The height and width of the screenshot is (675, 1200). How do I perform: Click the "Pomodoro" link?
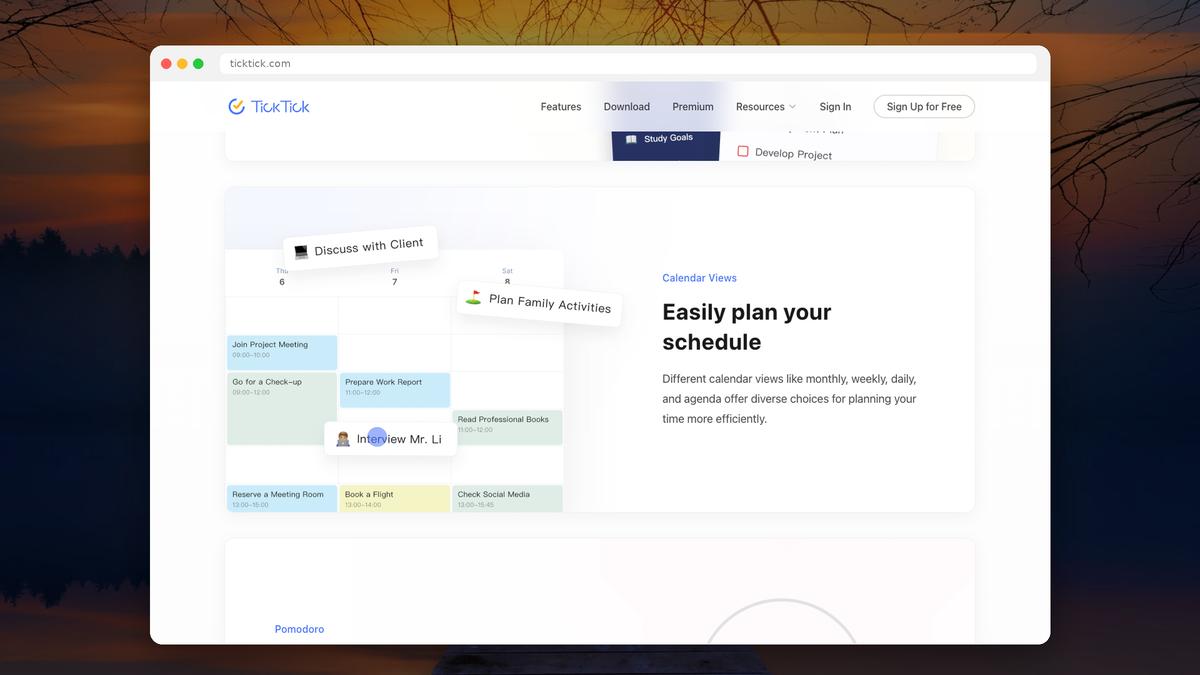(x=299, y=628)
